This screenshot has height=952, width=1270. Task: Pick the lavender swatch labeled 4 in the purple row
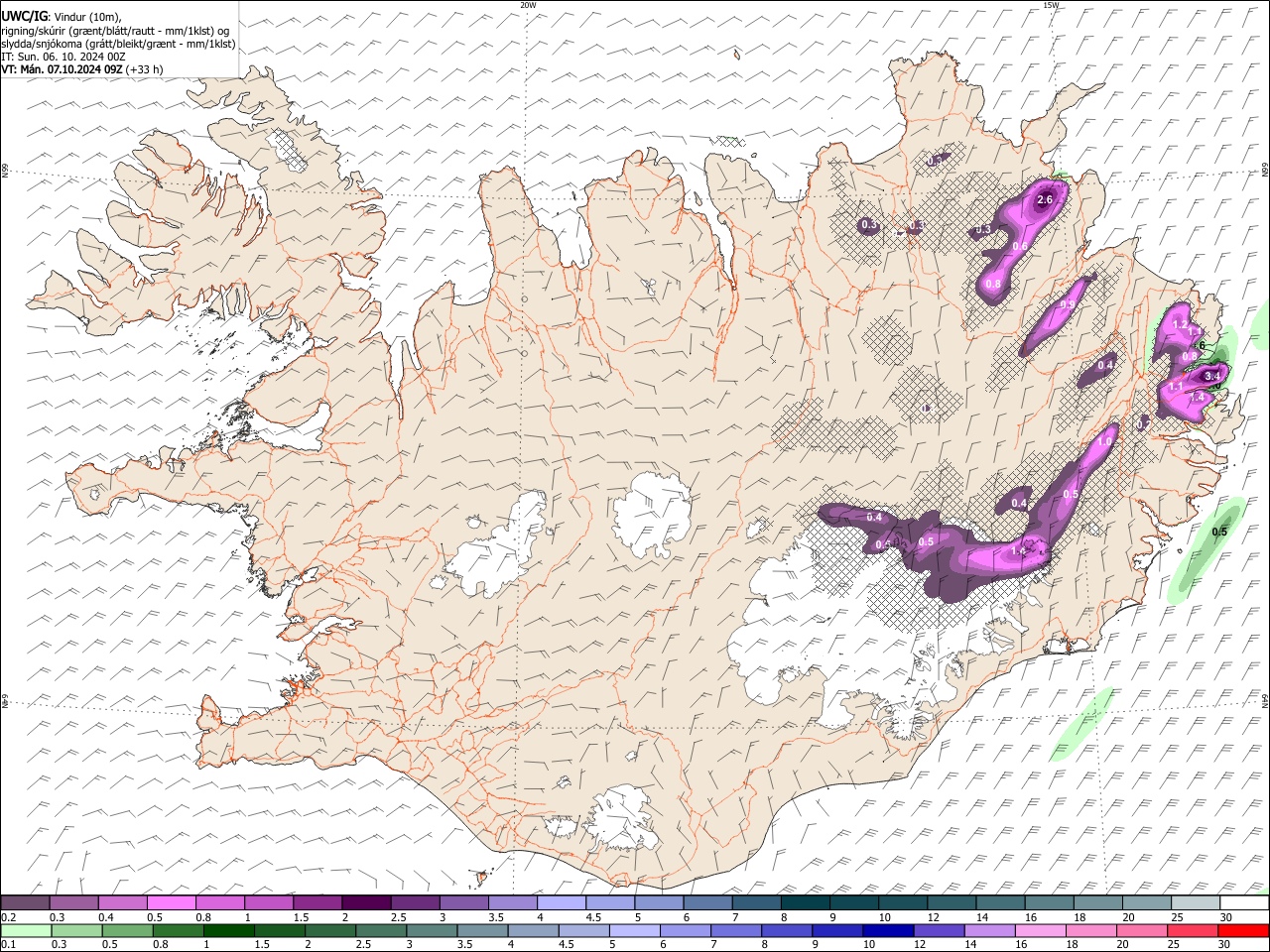coord(561,902)
